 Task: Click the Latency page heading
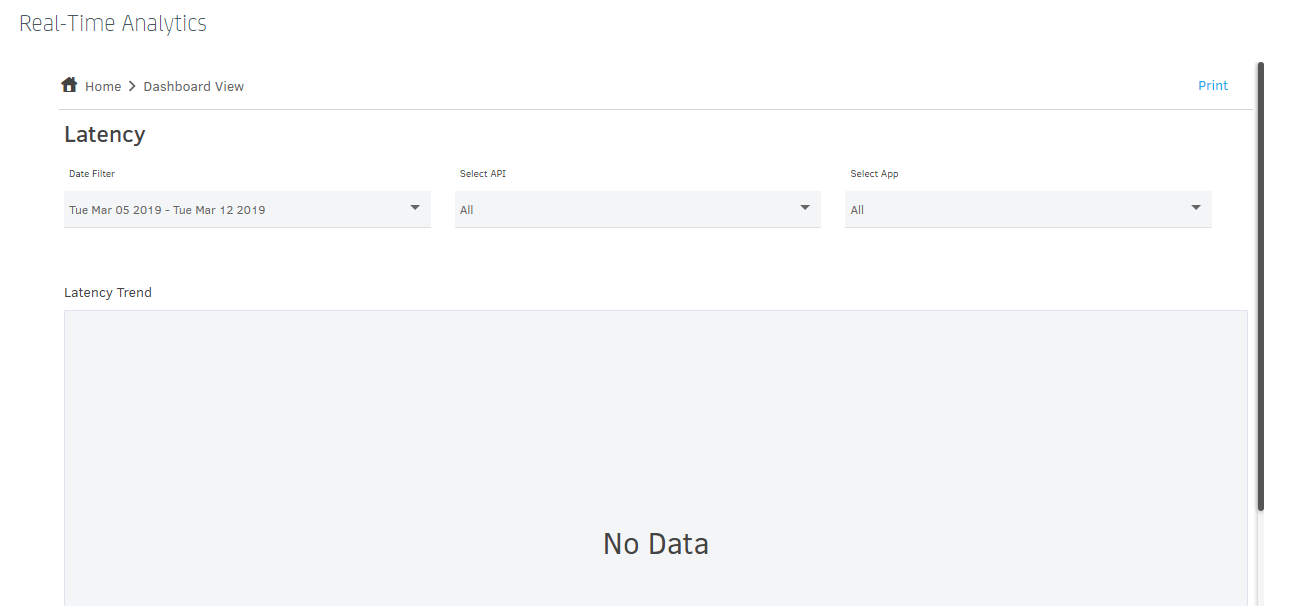(x=105, y=134)
